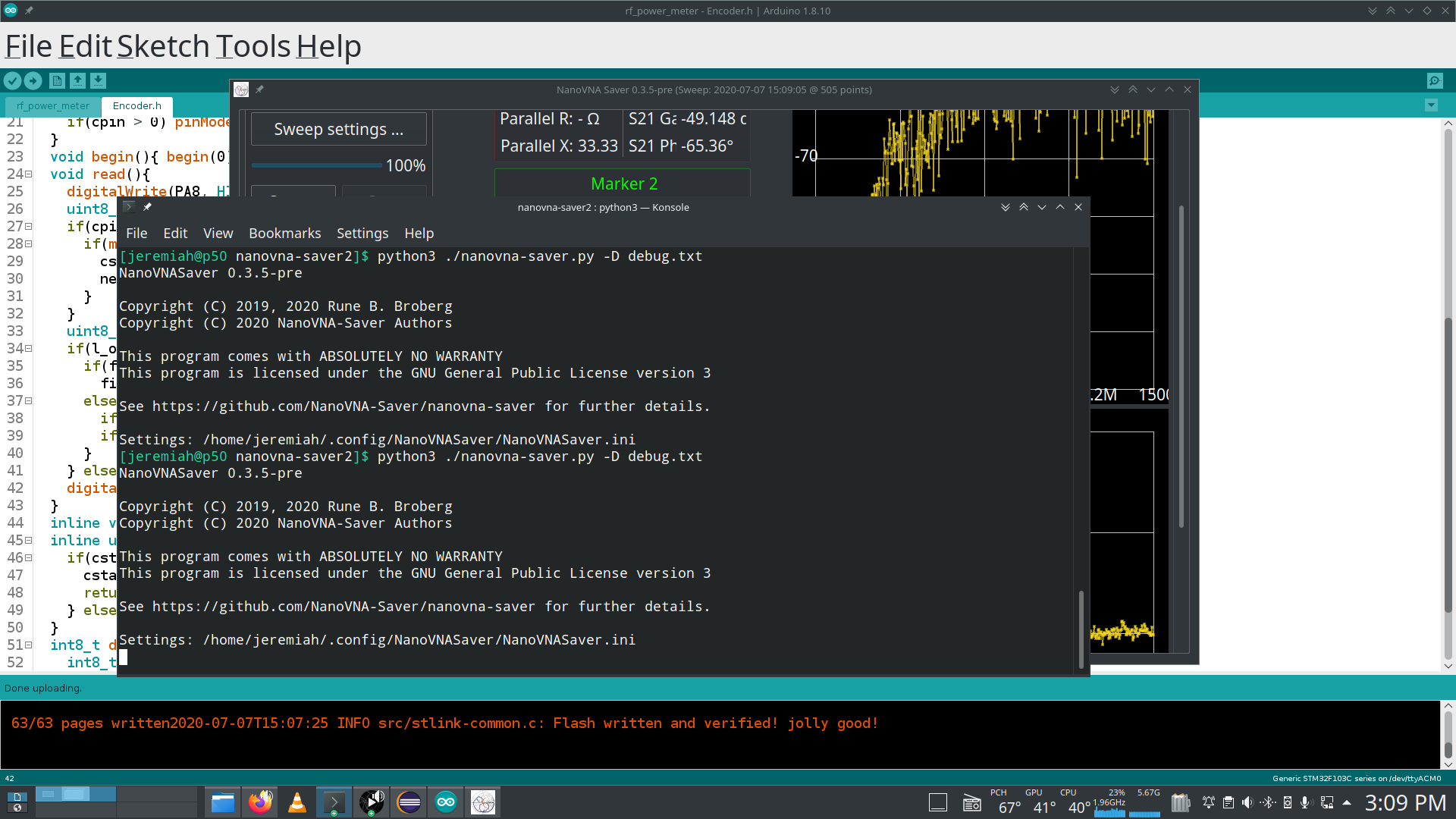Open the Arduino Serial Monitor icon
This screenshot has height=819, width=1456.
click(x=1434, y=80)
